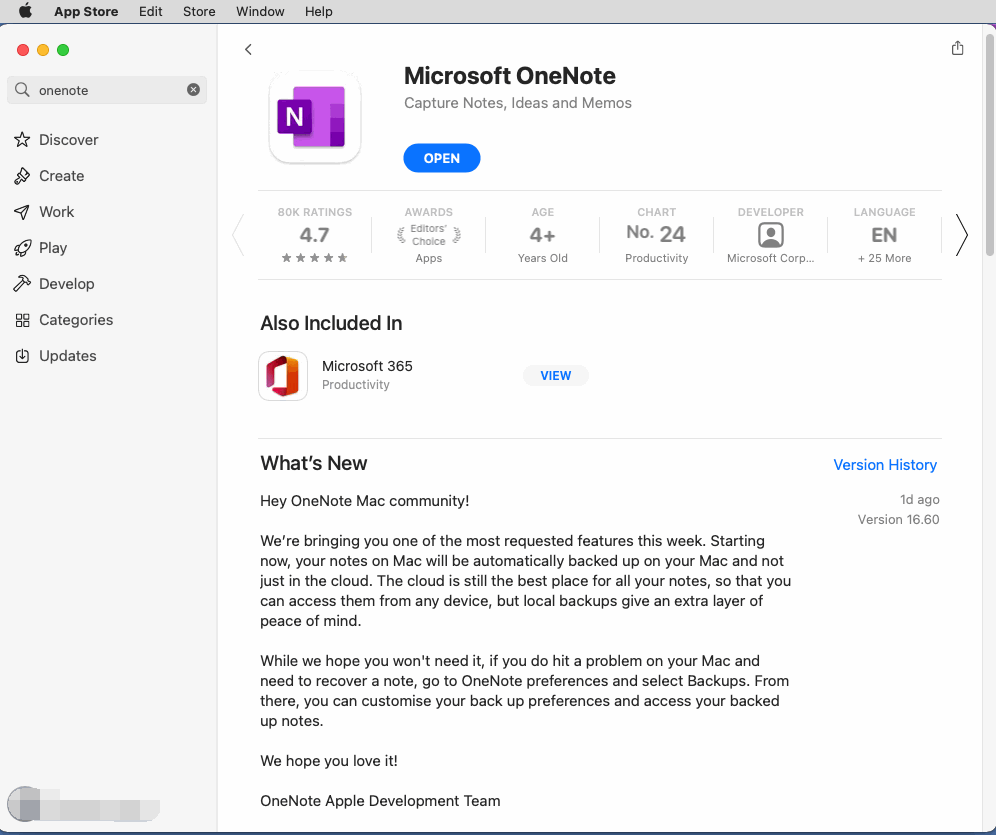Click the 1d ago timestamp

coord(919,500)
